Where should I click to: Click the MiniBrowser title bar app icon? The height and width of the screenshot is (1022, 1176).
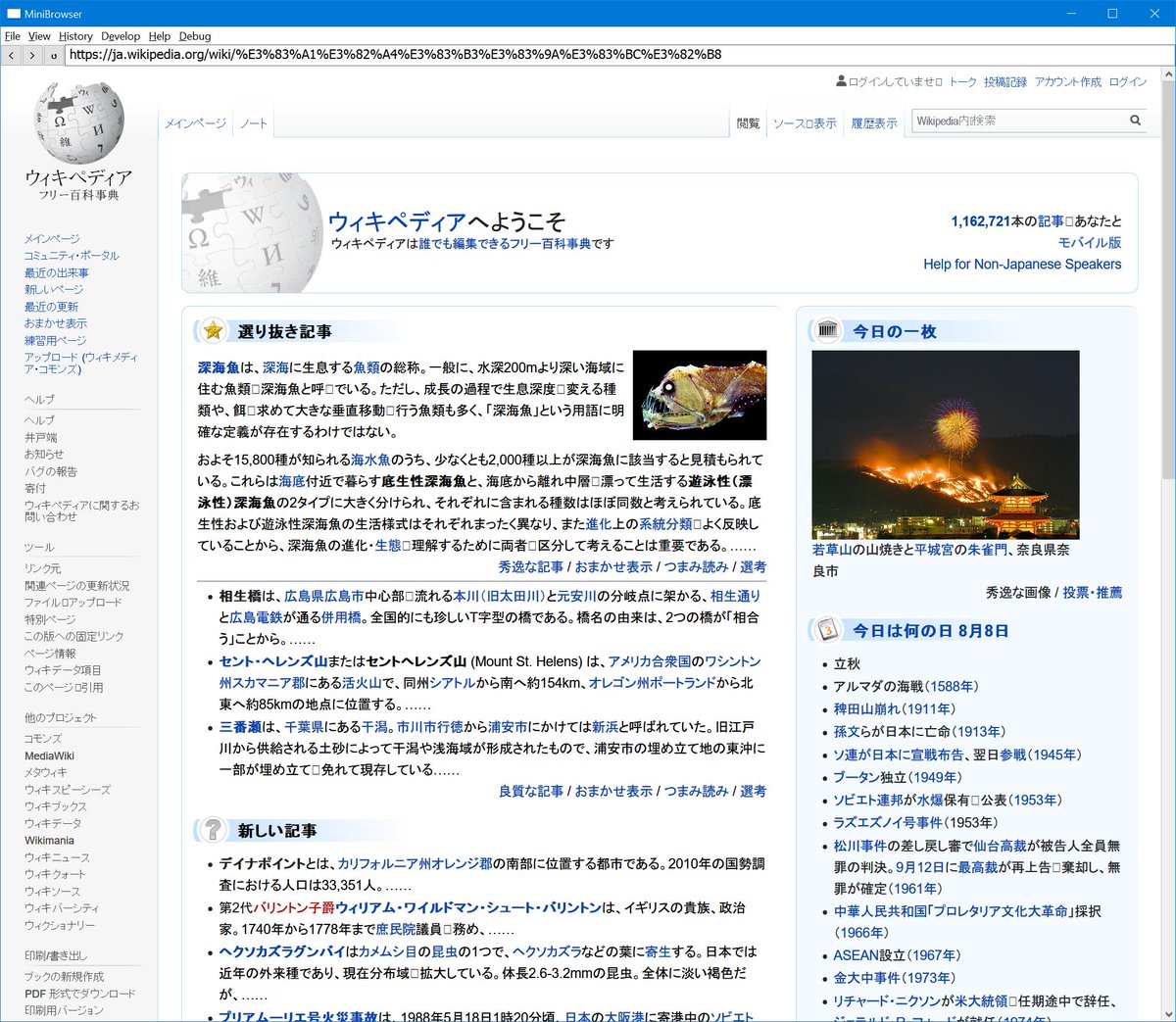pos(14,14)
